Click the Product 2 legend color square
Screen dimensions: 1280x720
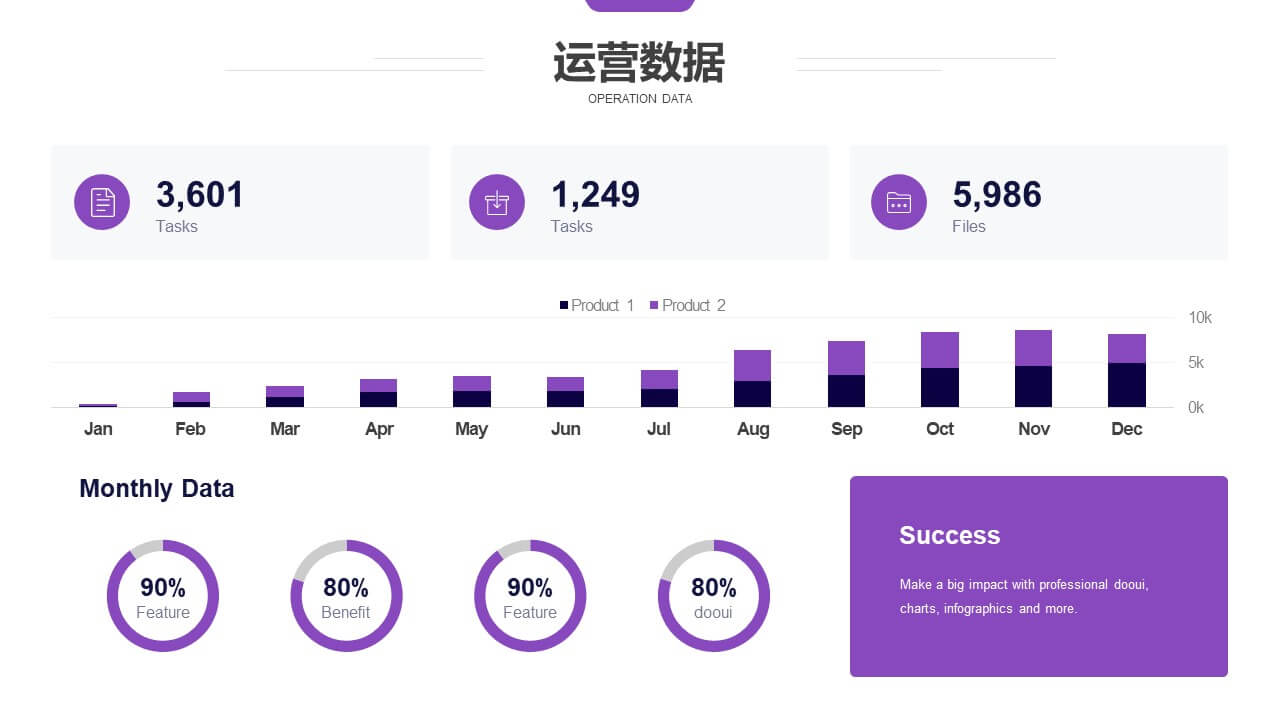click(654, 305)
